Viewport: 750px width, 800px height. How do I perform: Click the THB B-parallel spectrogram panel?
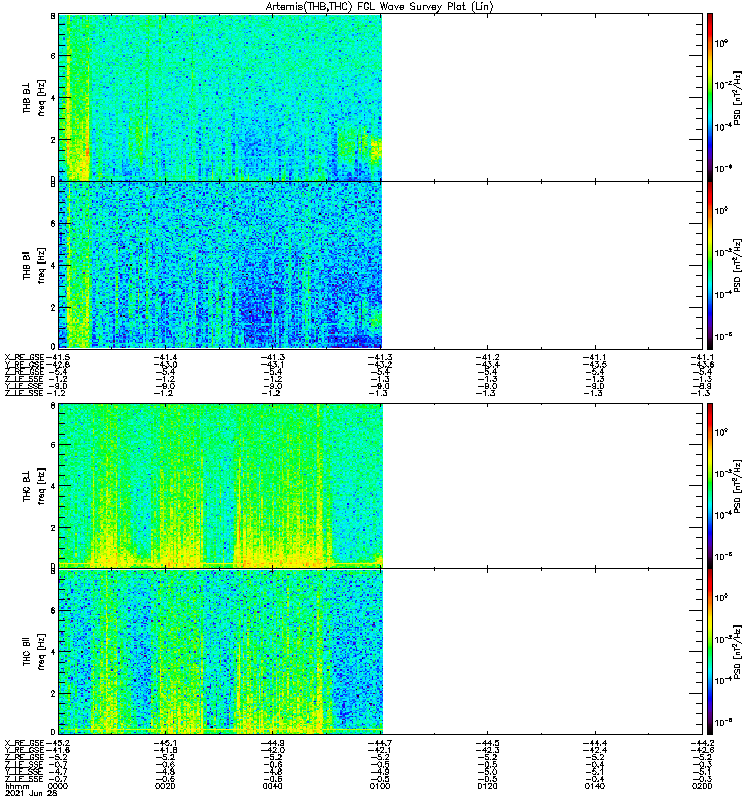pyautogui.click(x=381, y=265)
